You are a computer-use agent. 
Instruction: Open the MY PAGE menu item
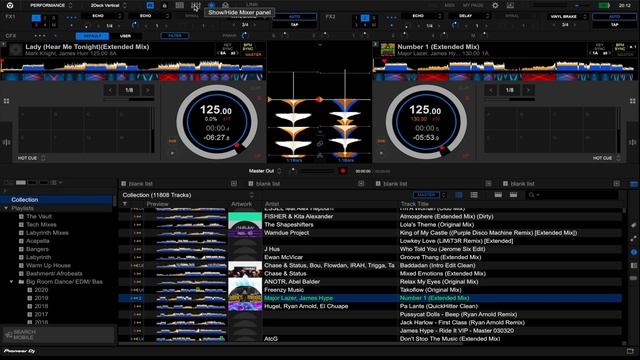(x=473, y=5)
